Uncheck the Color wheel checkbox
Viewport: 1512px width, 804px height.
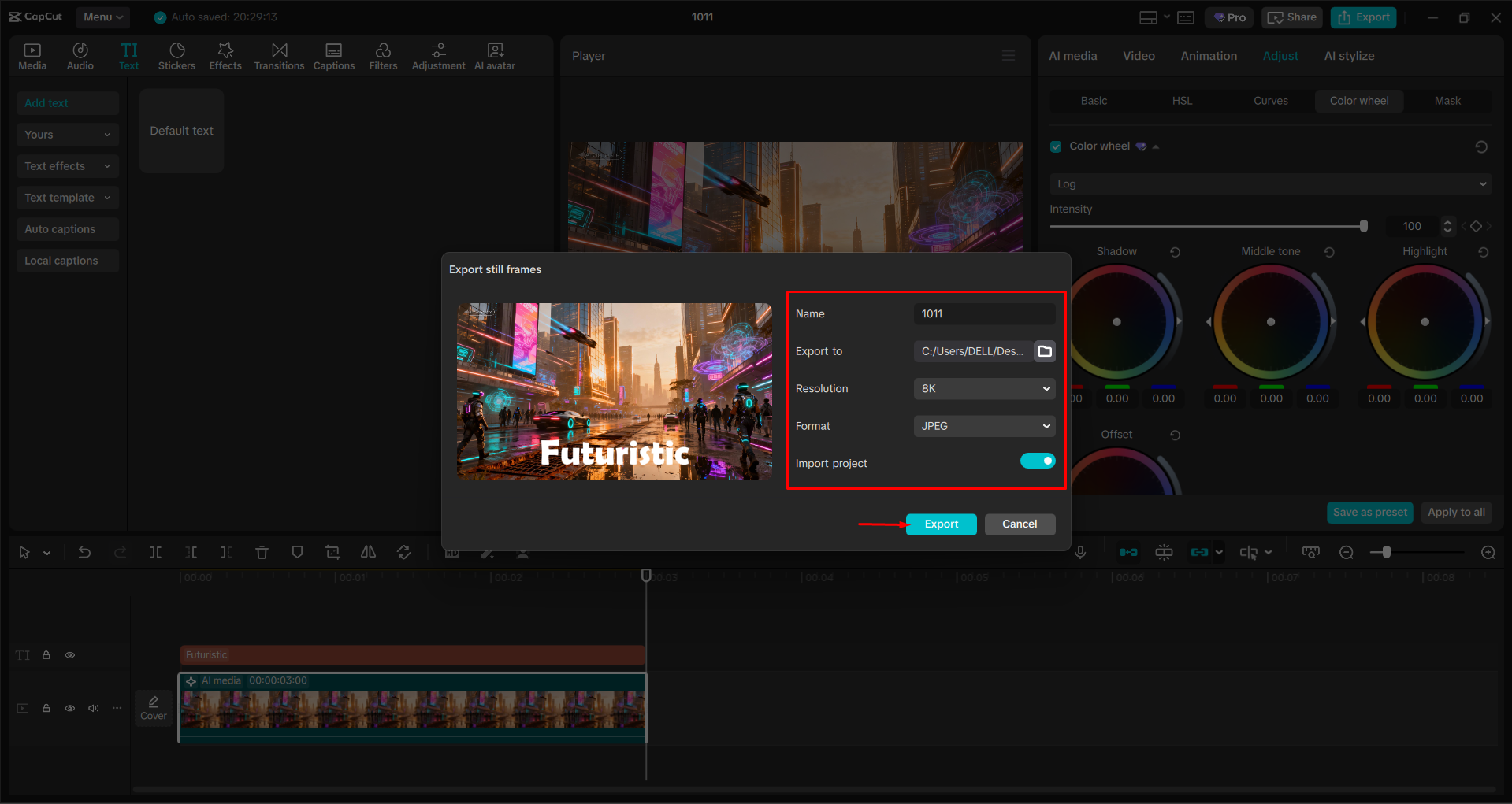[x=1055, y=146]
